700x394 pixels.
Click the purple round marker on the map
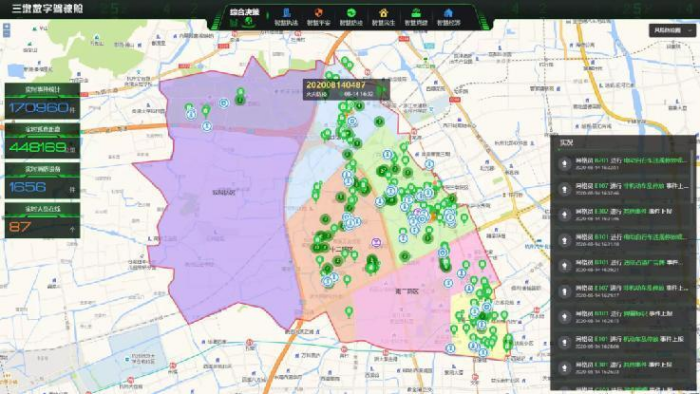click(376, 243)
